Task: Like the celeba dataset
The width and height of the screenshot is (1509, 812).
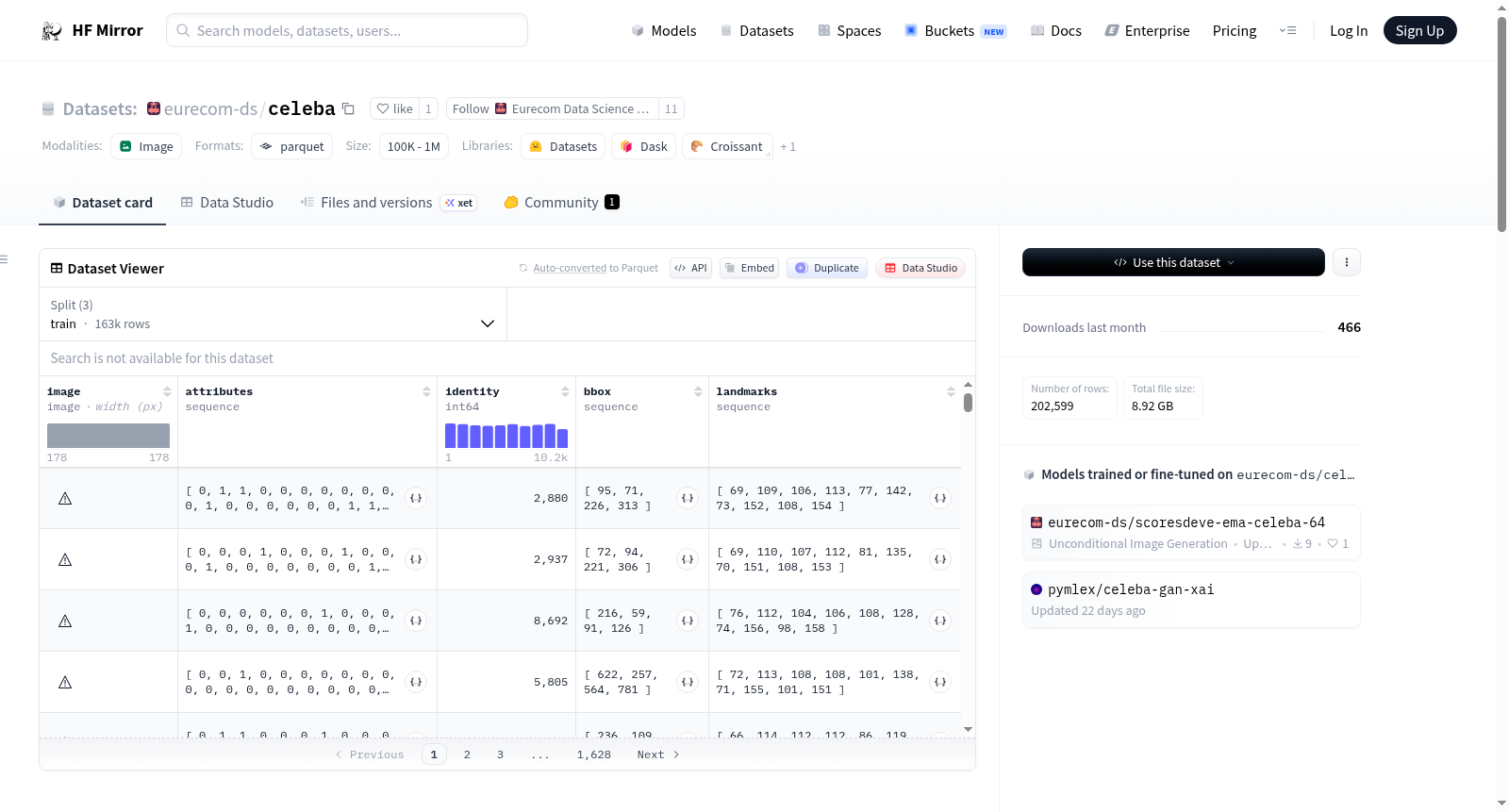Action: coord(394,108)
